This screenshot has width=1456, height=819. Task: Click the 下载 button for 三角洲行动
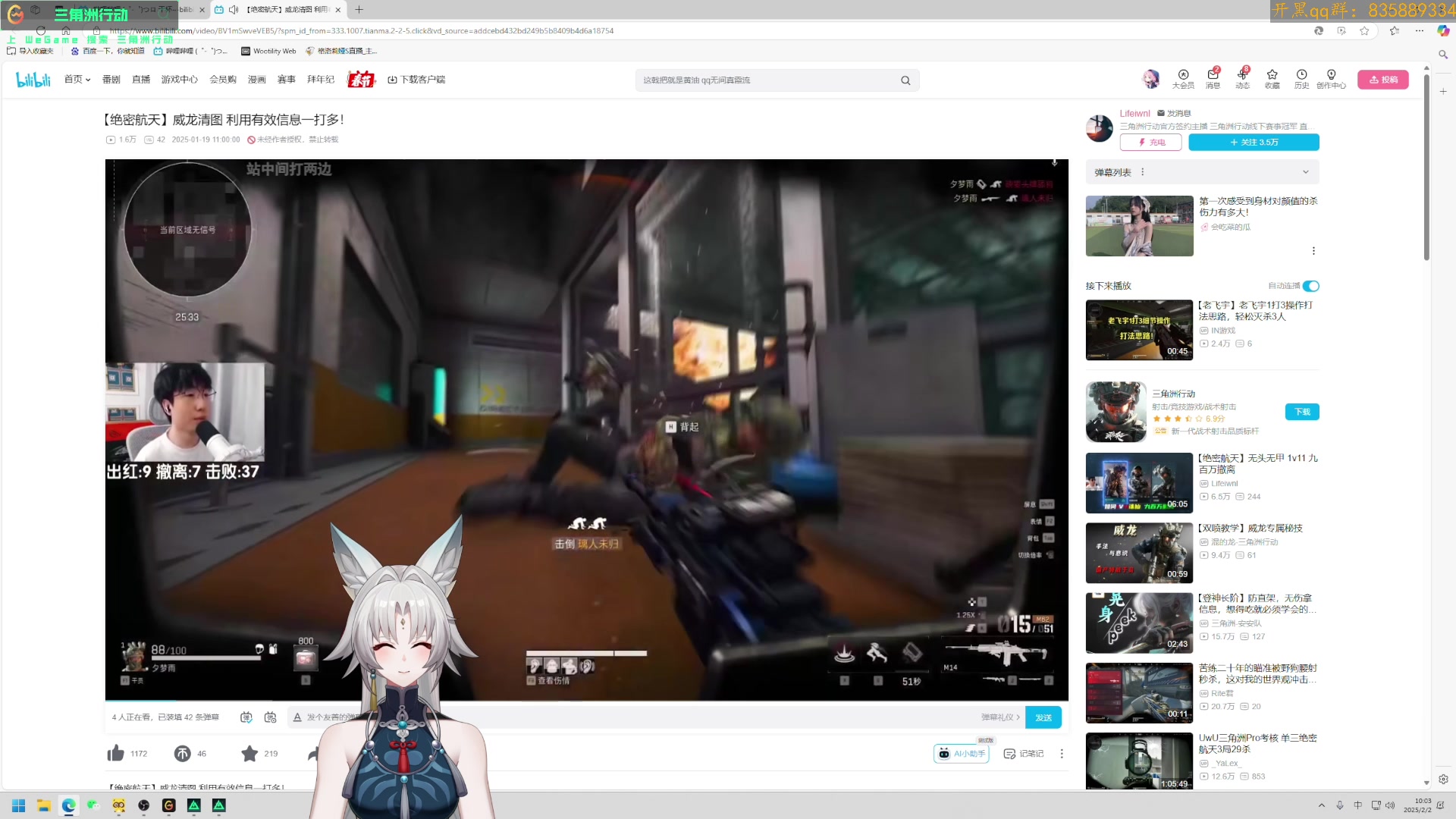point(1302,412)
